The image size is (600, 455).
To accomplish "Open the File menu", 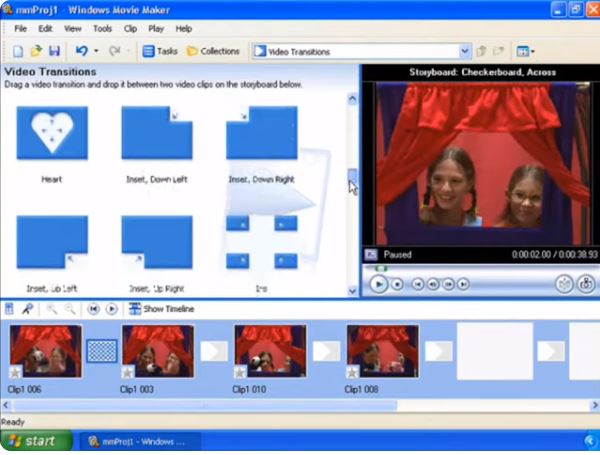I will click(x=20, y=29).
